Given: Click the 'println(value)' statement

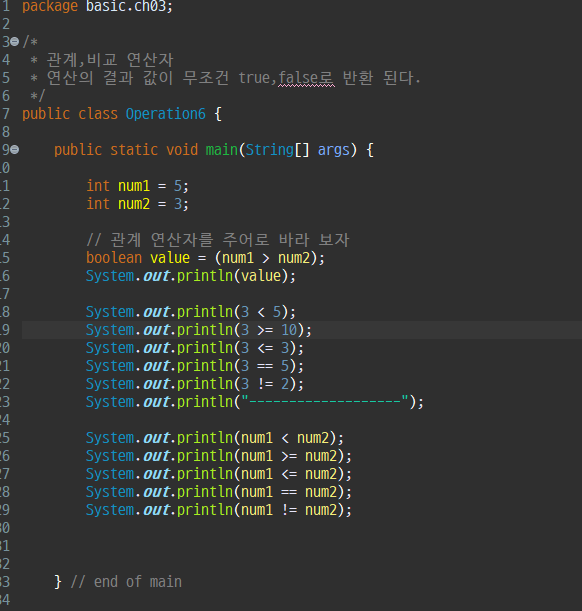Looking at the screenshot, I should 191,276.
